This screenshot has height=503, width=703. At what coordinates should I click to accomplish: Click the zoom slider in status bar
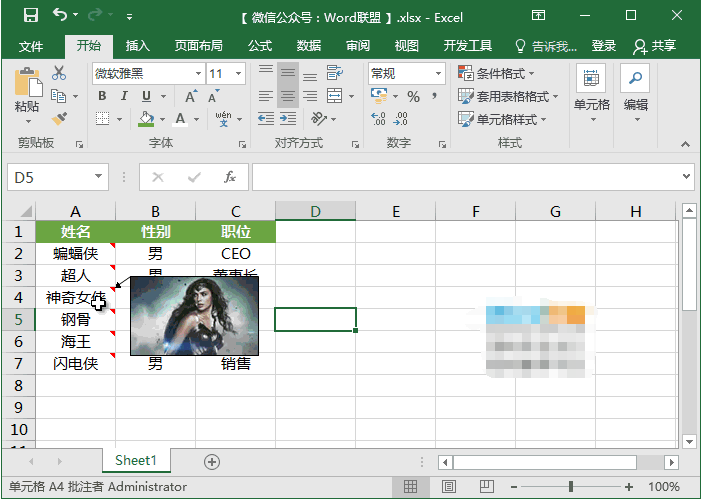coord(571,487)
